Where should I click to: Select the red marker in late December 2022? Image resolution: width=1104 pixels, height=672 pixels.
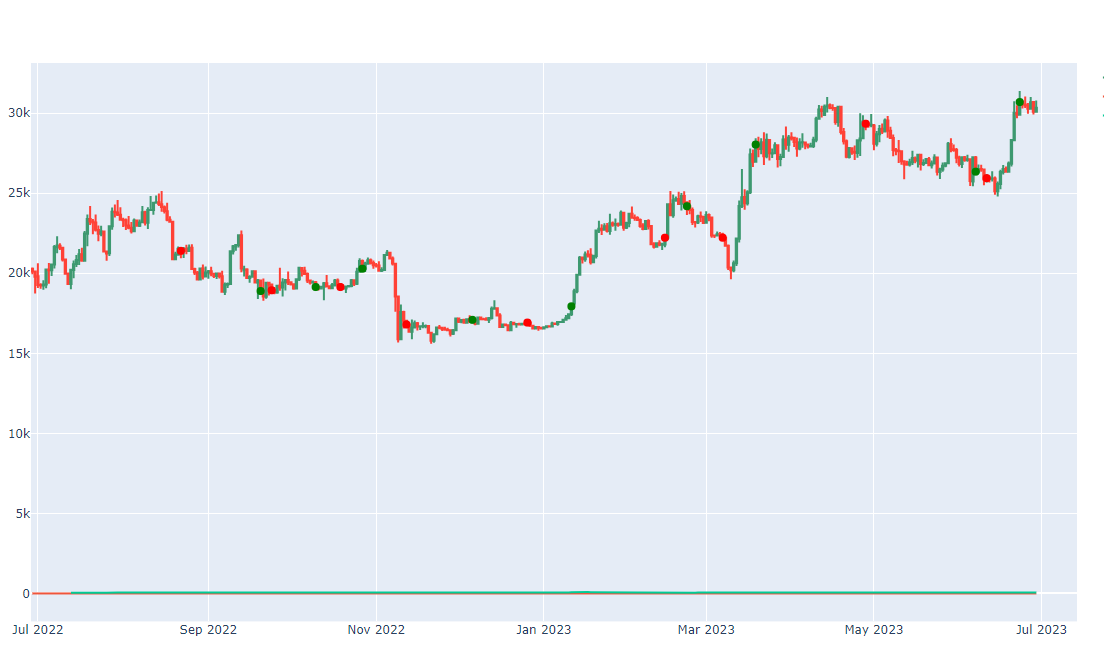tap(527, 323)
